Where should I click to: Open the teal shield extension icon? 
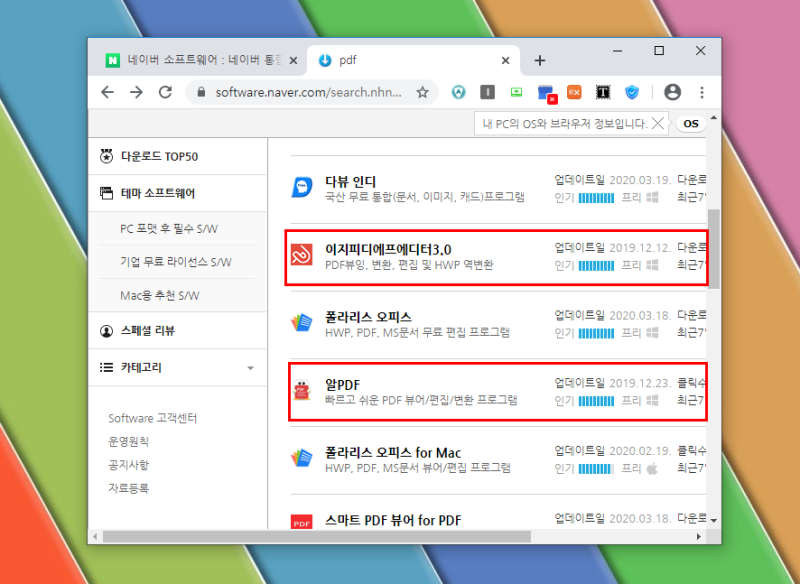459,92
